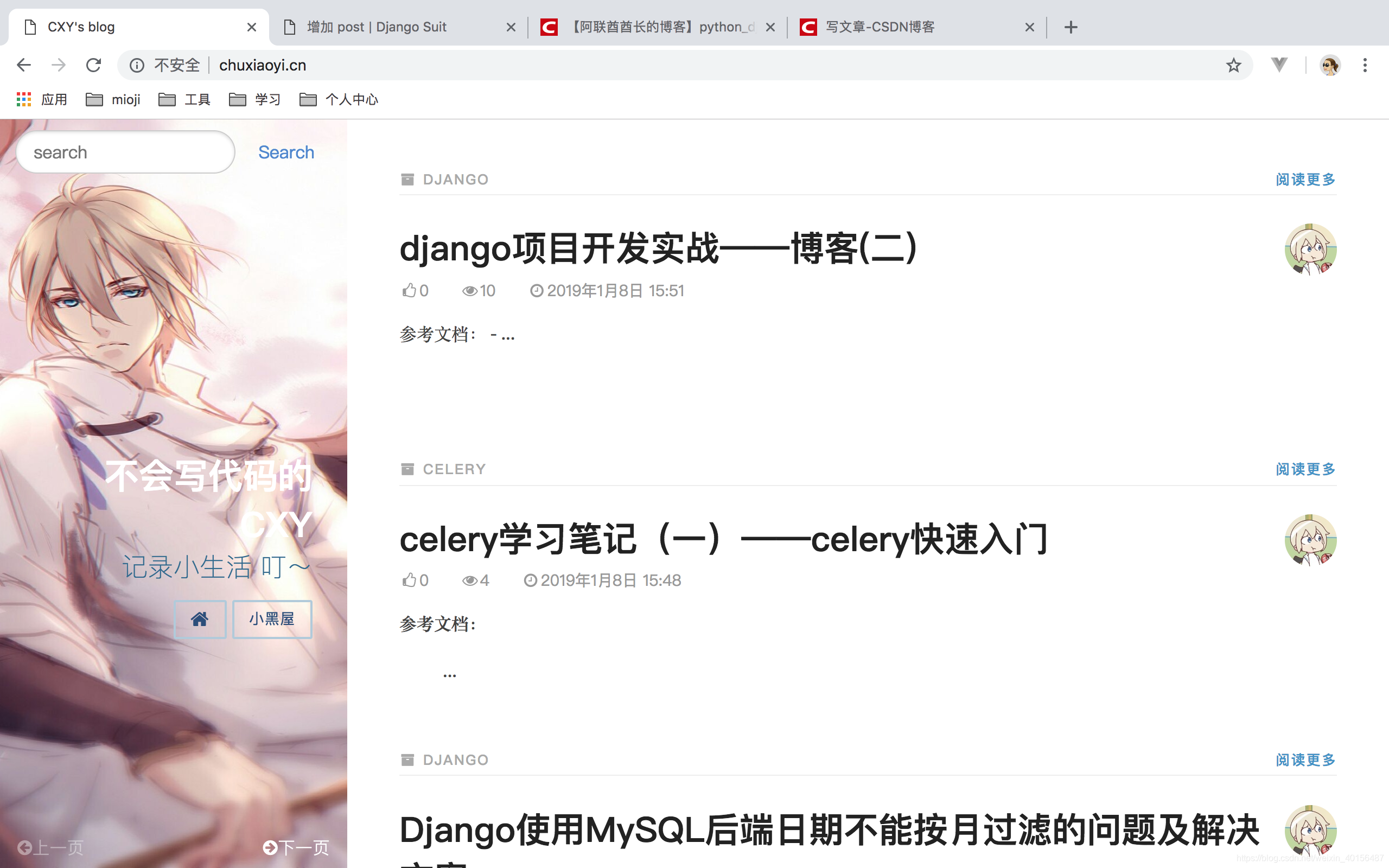Open the 小黑屋 button
The height and width of the screenshot is (868, 1389).
point(272,619)
